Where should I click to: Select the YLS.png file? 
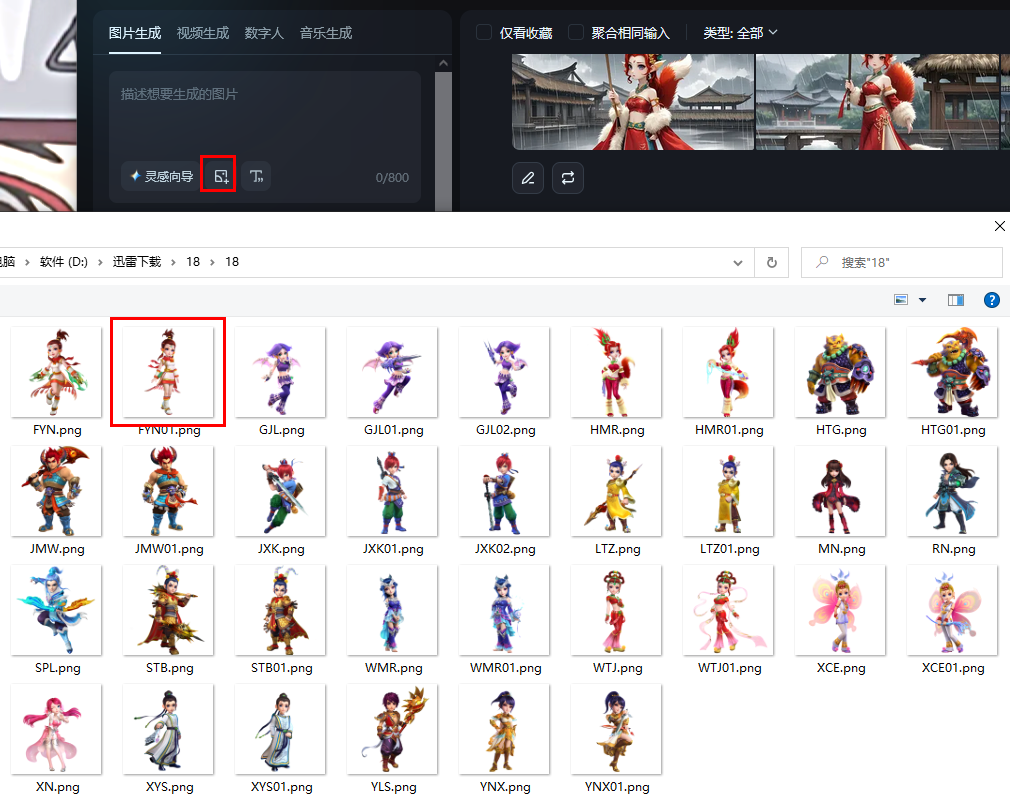393,739
